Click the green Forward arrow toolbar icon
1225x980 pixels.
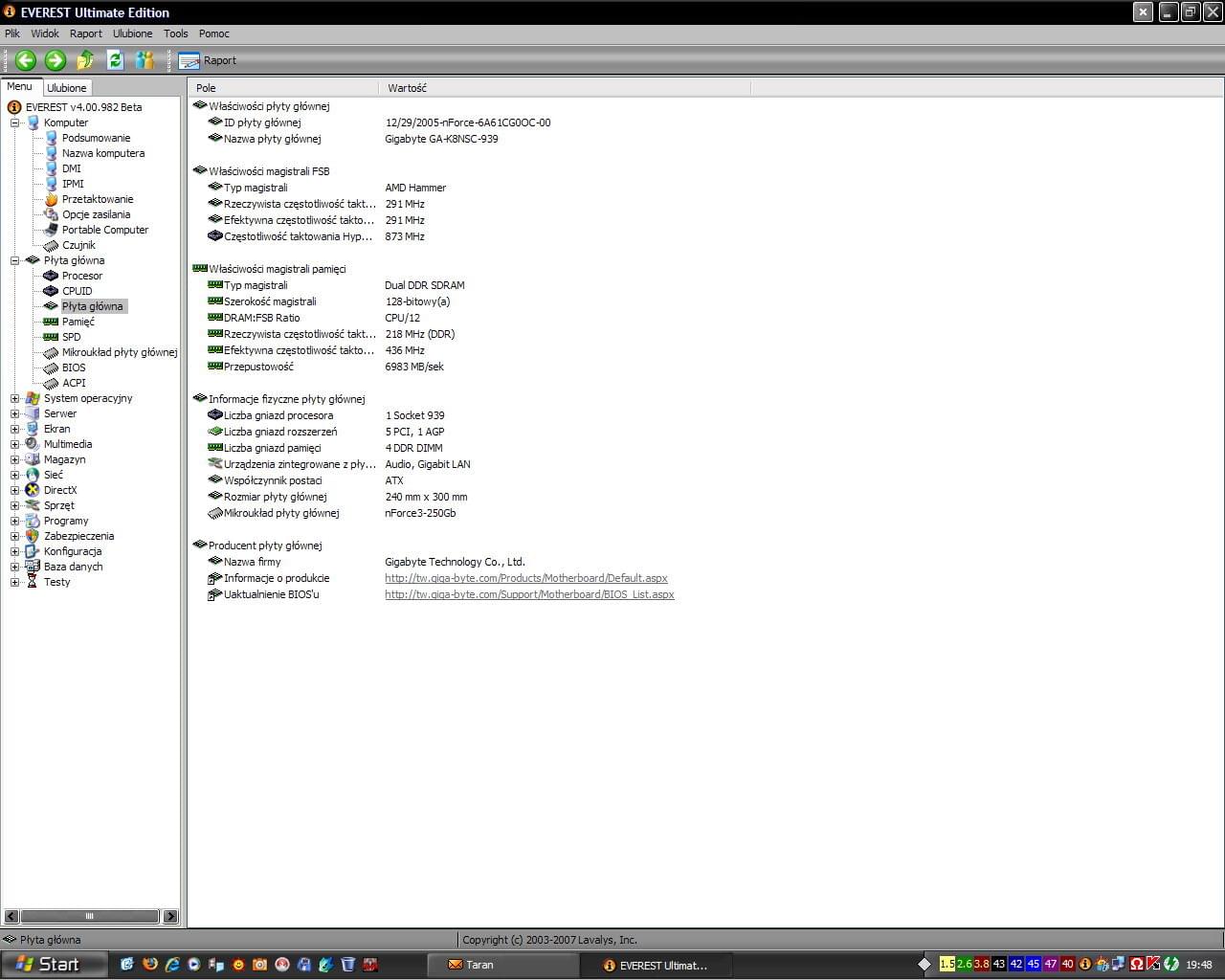(56, 60)
